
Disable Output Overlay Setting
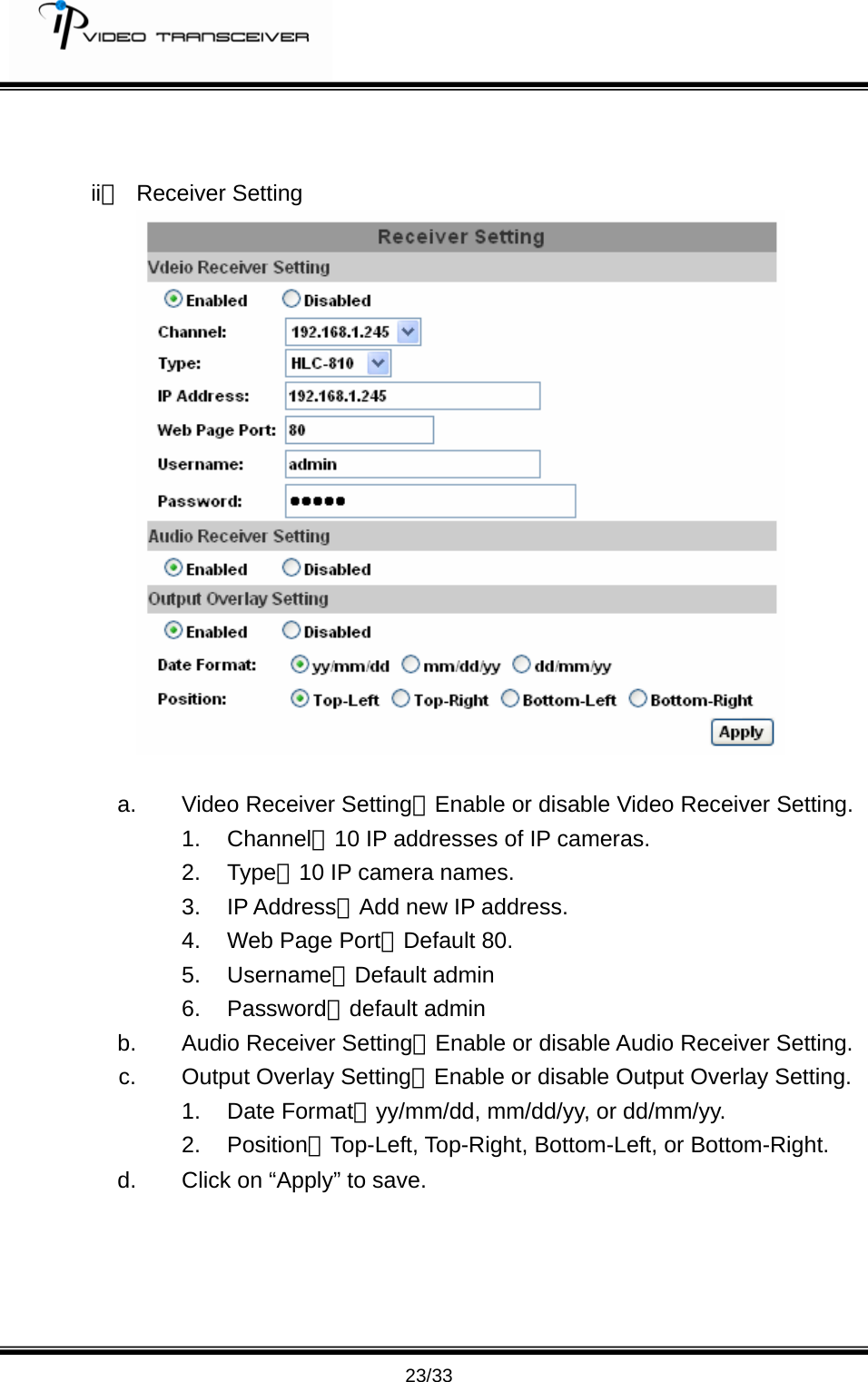click(291, 628)
